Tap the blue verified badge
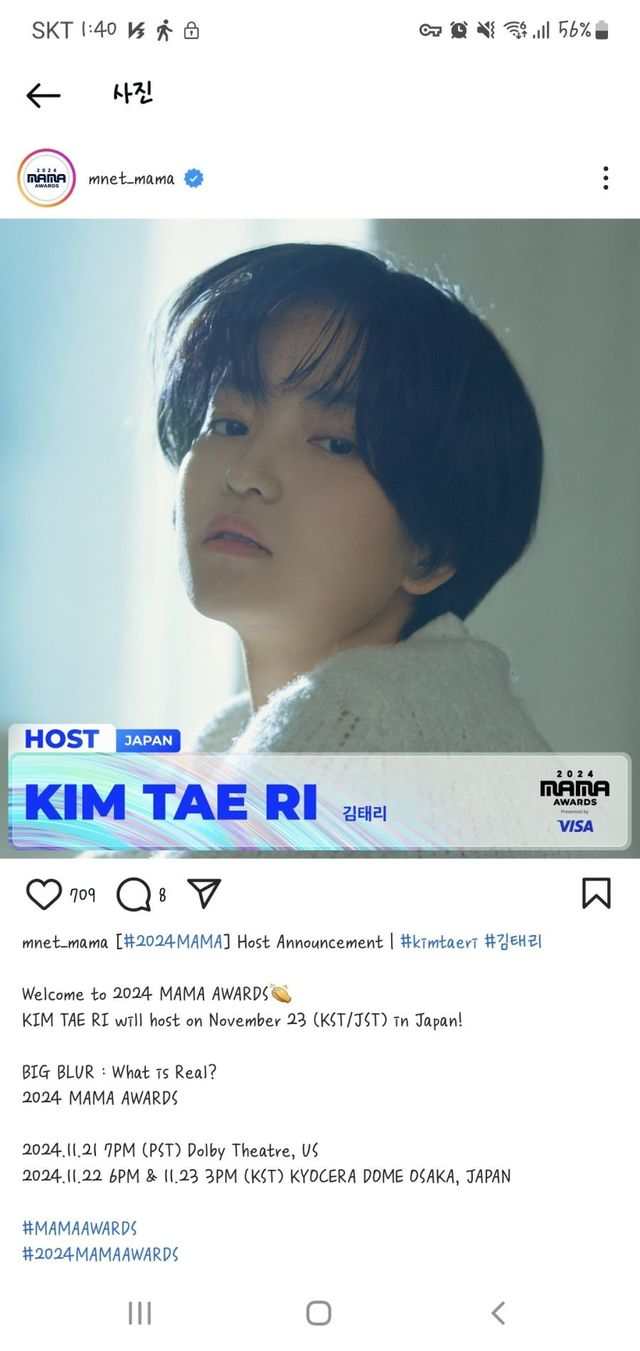Screen dimensions: 640x1351 pos(194,179)
